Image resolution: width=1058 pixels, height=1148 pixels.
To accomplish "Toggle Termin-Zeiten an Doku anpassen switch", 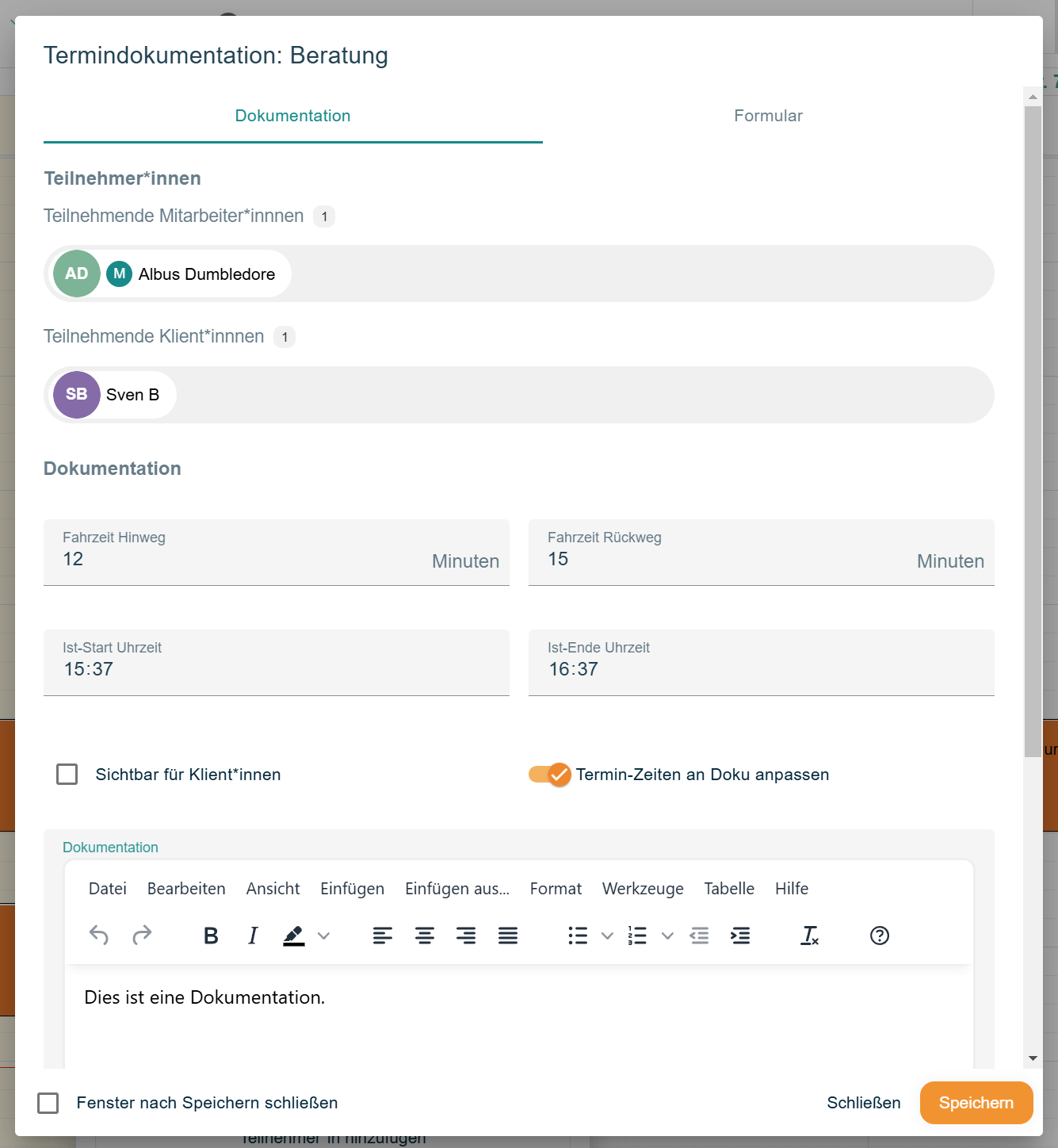I will [x=550, y=774].
